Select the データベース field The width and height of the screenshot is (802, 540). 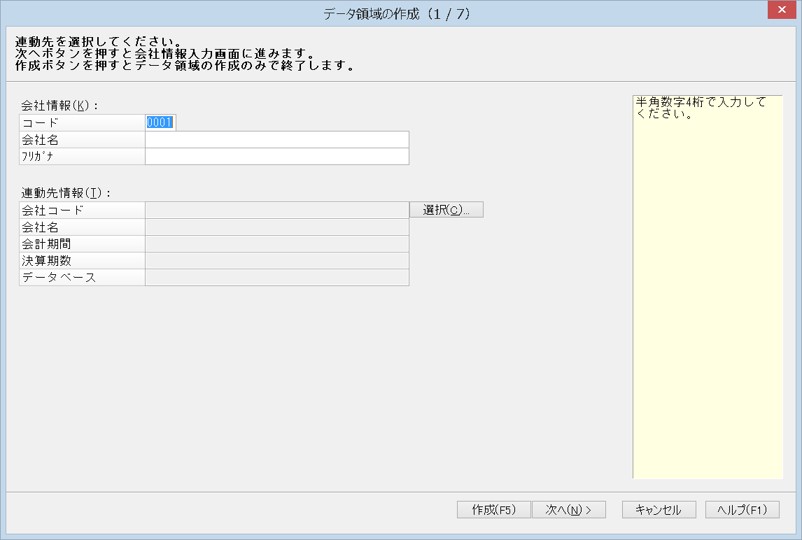(277, 277)
